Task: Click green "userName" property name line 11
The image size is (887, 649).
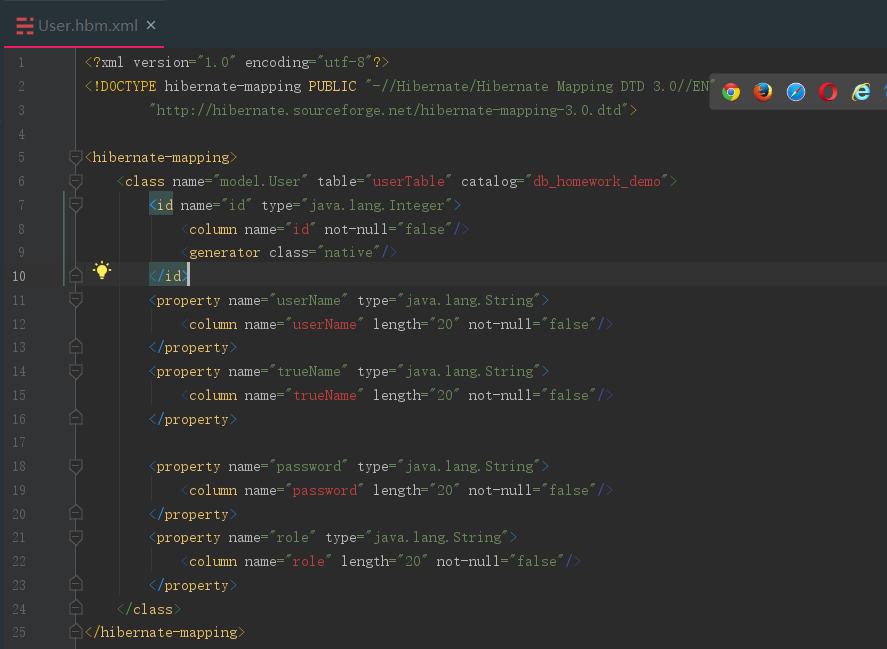Action: click(x=308, y=300)
